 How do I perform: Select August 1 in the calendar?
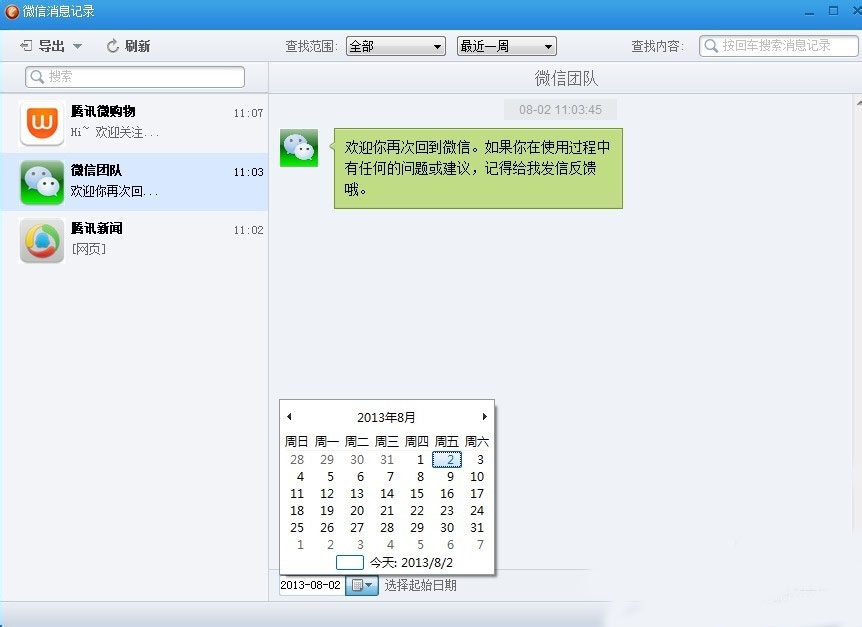420,459
